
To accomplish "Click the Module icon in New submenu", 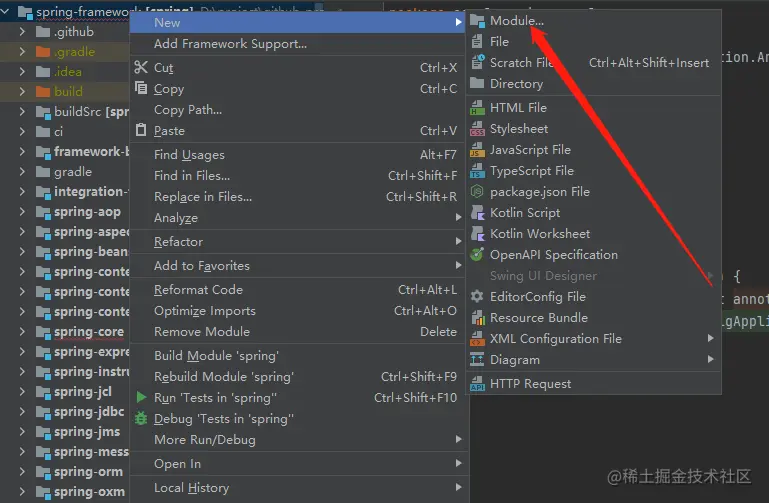I will click(477, 21).
